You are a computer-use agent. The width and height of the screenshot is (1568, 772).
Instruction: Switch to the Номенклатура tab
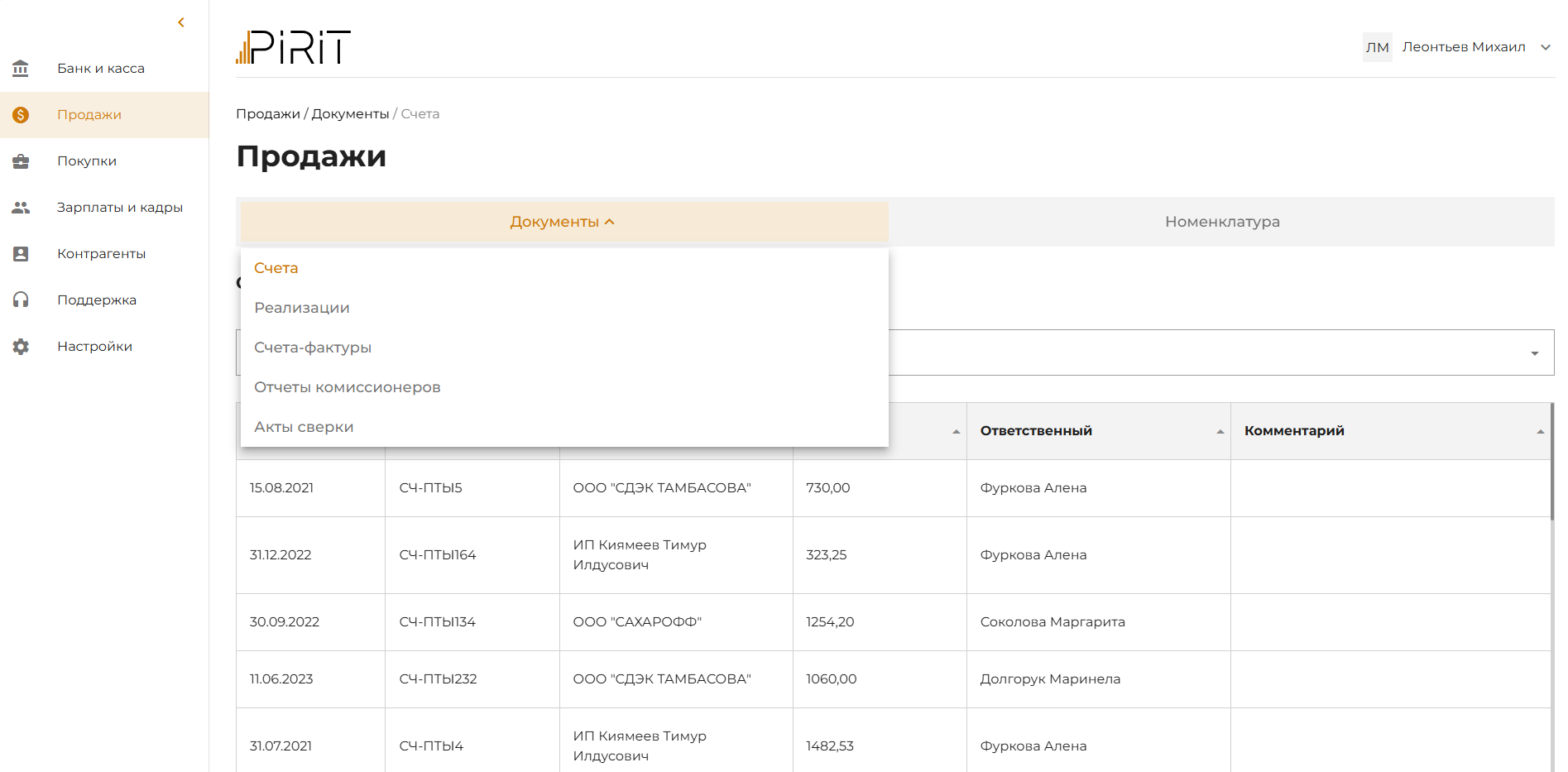(x=1222, y=222)
